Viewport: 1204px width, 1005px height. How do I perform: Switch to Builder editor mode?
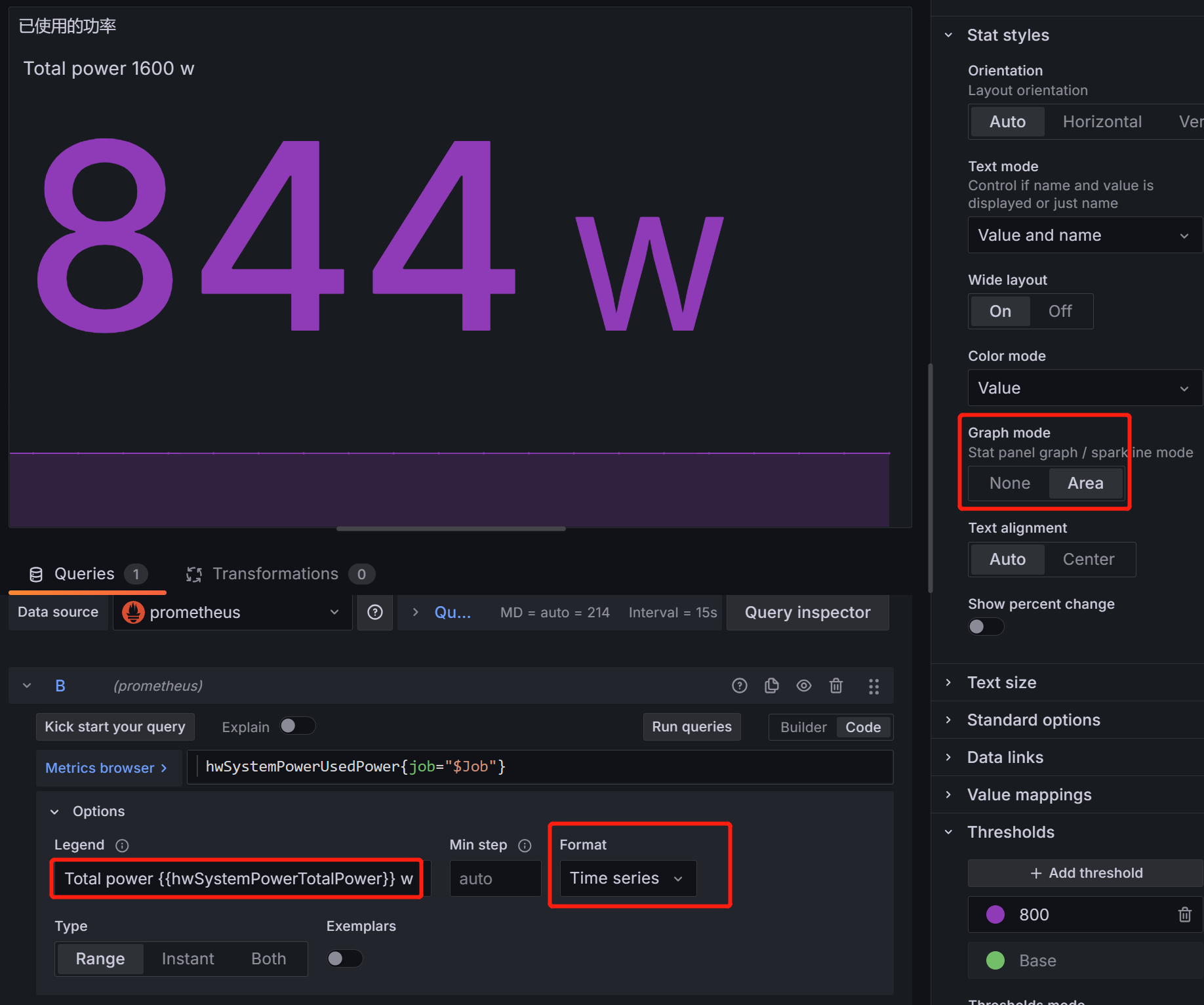tap(803, 727)
